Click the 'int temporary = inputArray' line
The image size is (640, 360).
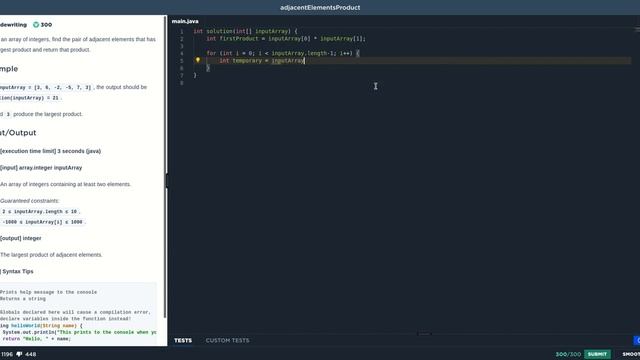262,61
